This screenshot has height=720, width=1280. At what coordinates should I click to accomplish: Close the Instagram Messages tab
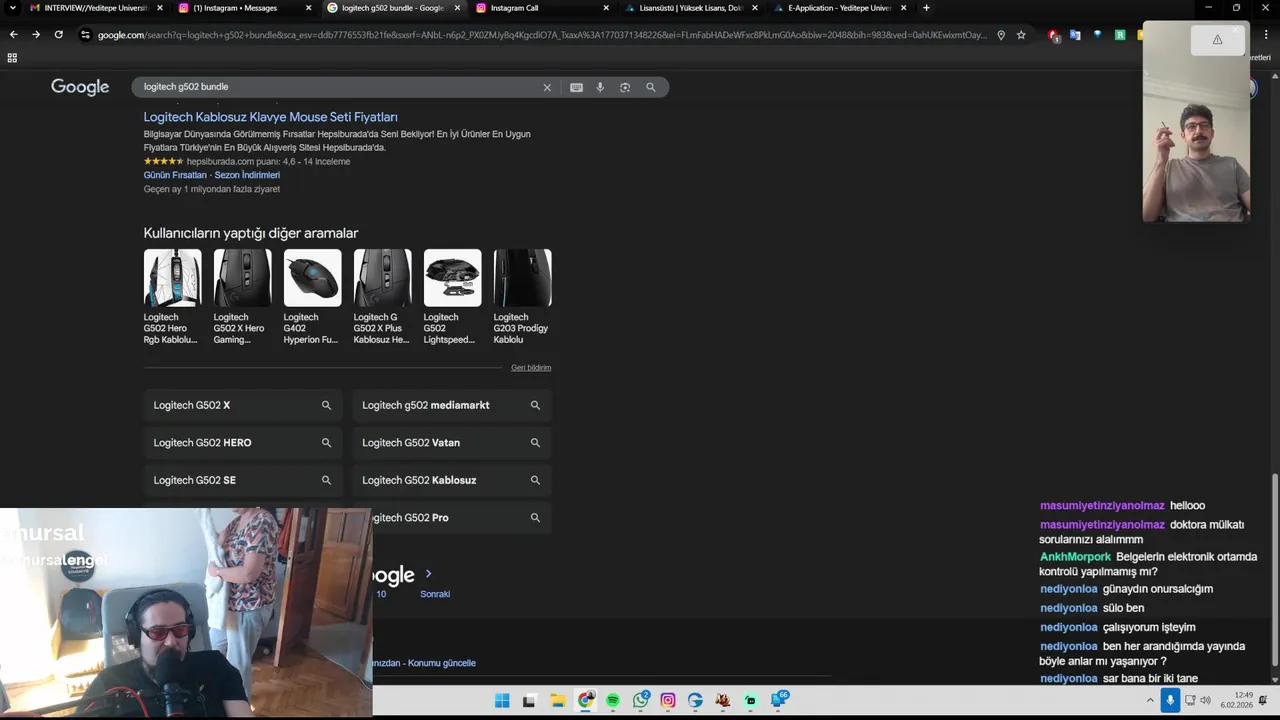point(308,8)
